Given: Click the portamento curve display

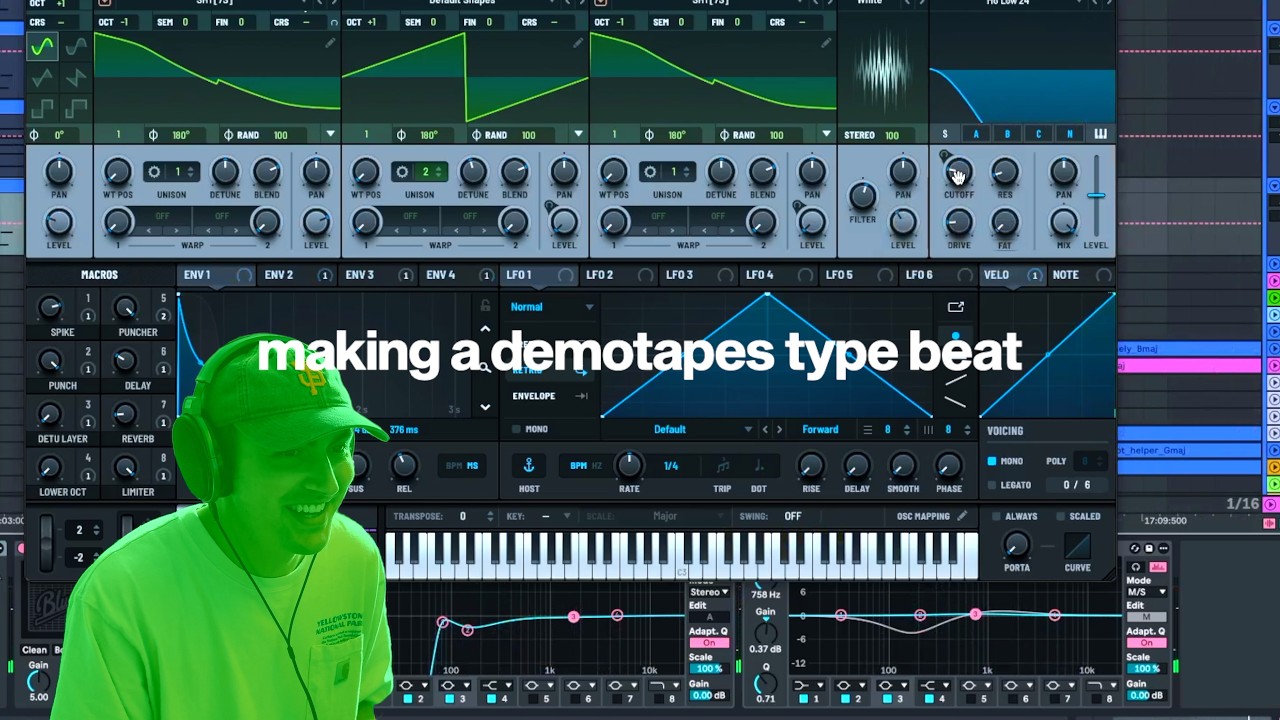Looking at the screenshot, I should (x=1078, y=546).
